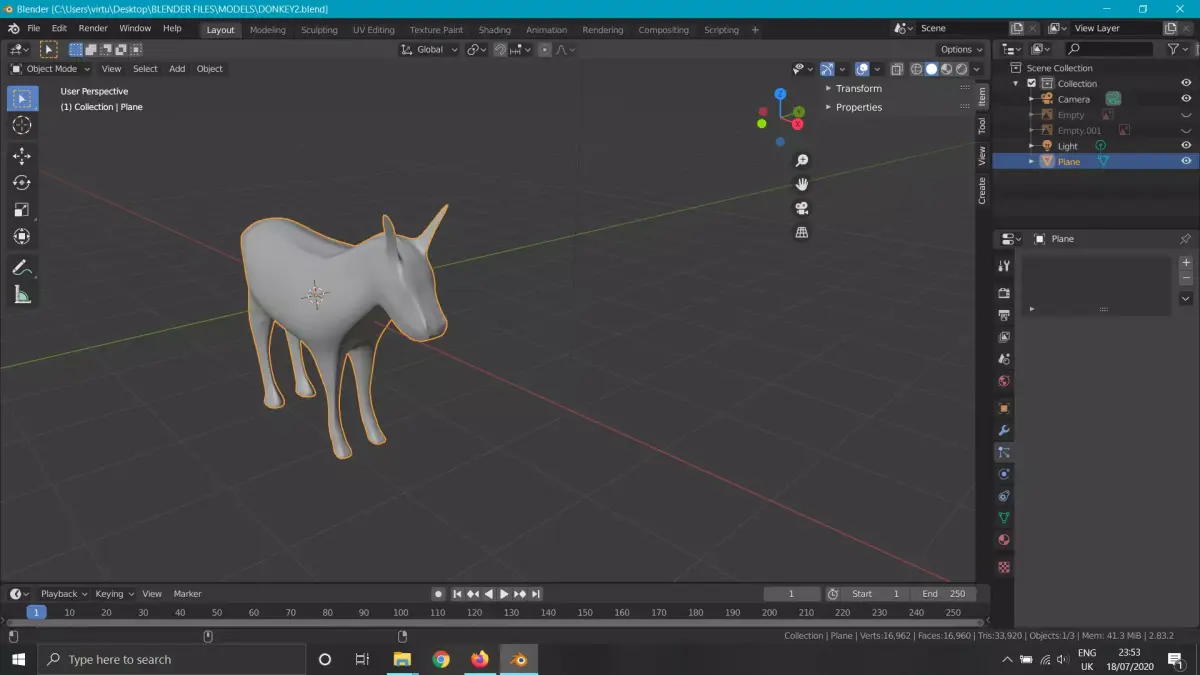This screenshot has width=1200, height=675.
Task: Open the Material properties tab
Action: pos(1004,540)
